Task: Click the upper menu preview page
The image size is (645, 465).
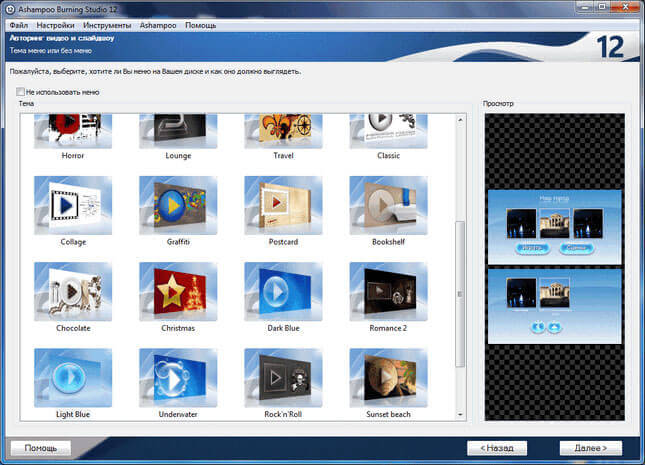Action: tap(555, 227)
